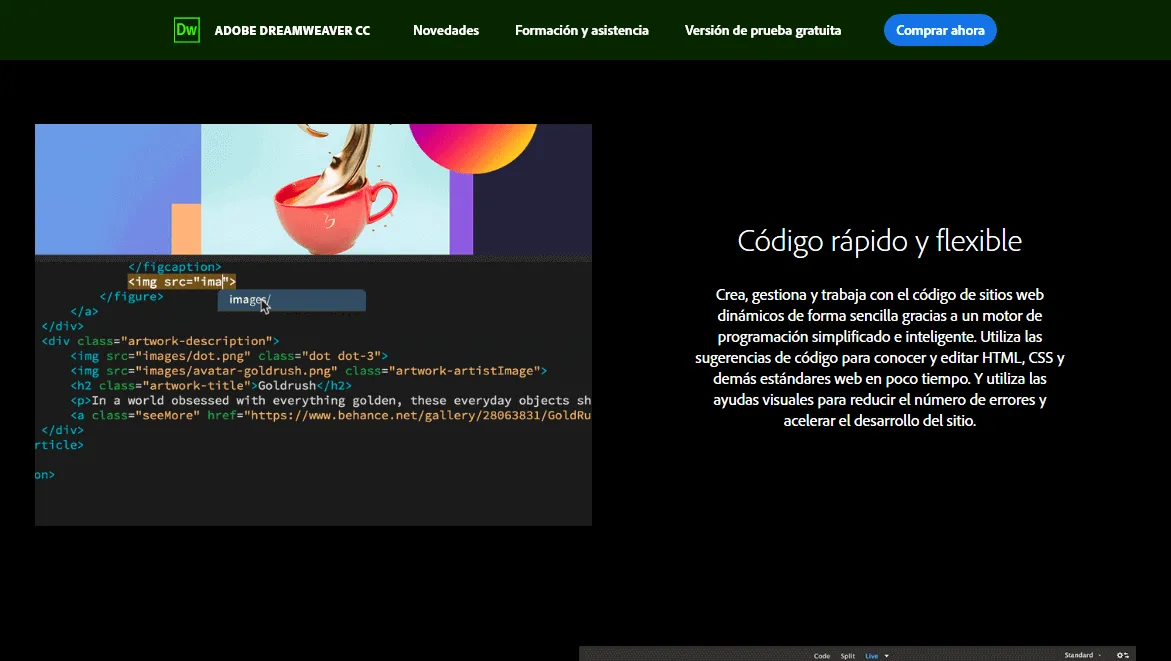Click the green Dw Dreamweaver logo icon

[186, 30]
